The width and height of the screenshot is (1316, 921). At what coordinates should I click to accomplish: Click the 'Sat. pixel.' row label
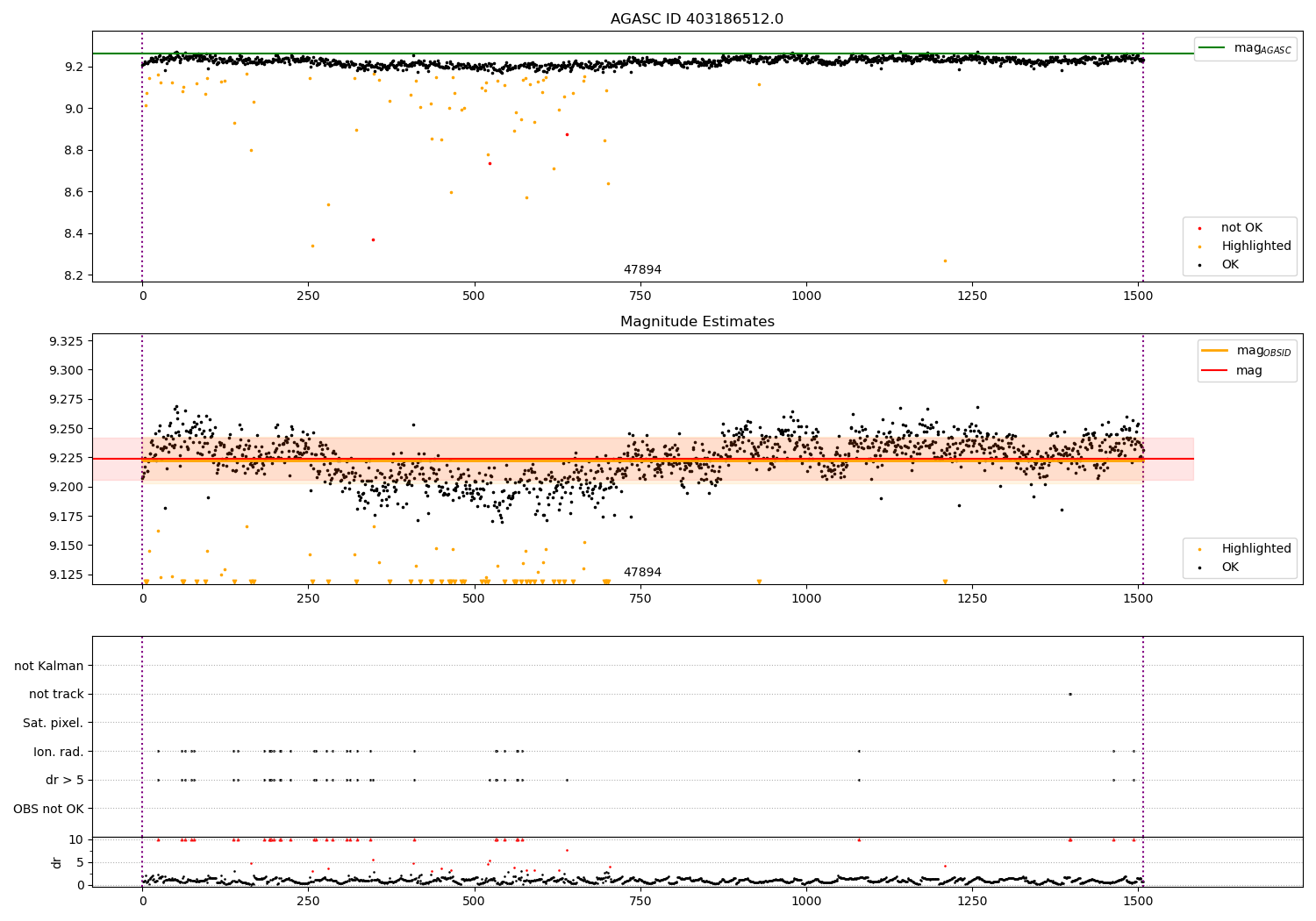pyautogui.click(x=54, y=723)
